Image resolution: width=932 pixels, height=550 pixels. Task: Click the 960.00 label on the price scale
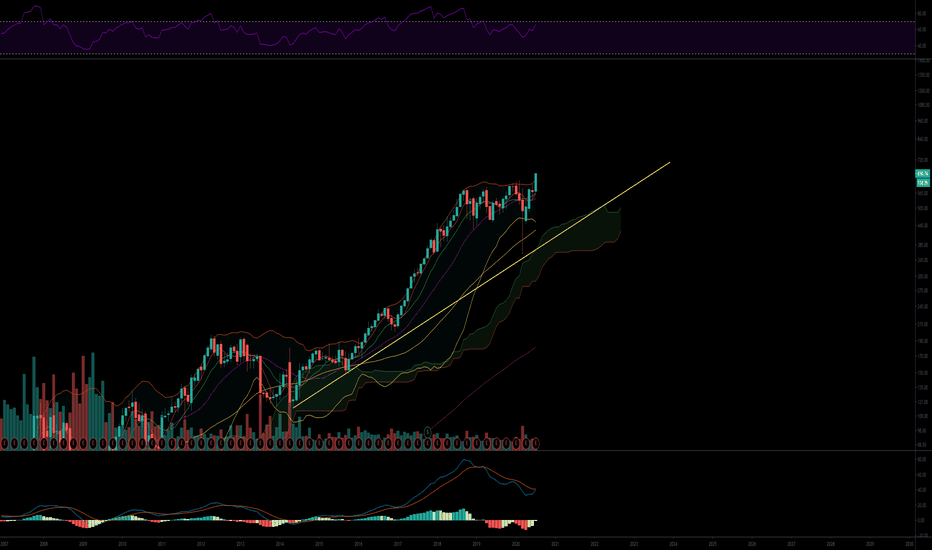[923, 121]
